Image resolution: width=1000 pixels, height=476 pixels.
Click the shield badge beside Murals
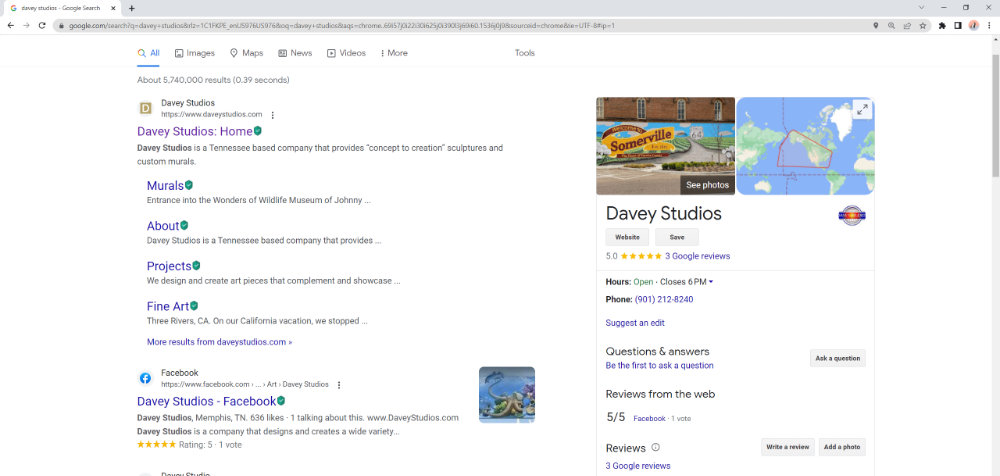tap(189, 185)
